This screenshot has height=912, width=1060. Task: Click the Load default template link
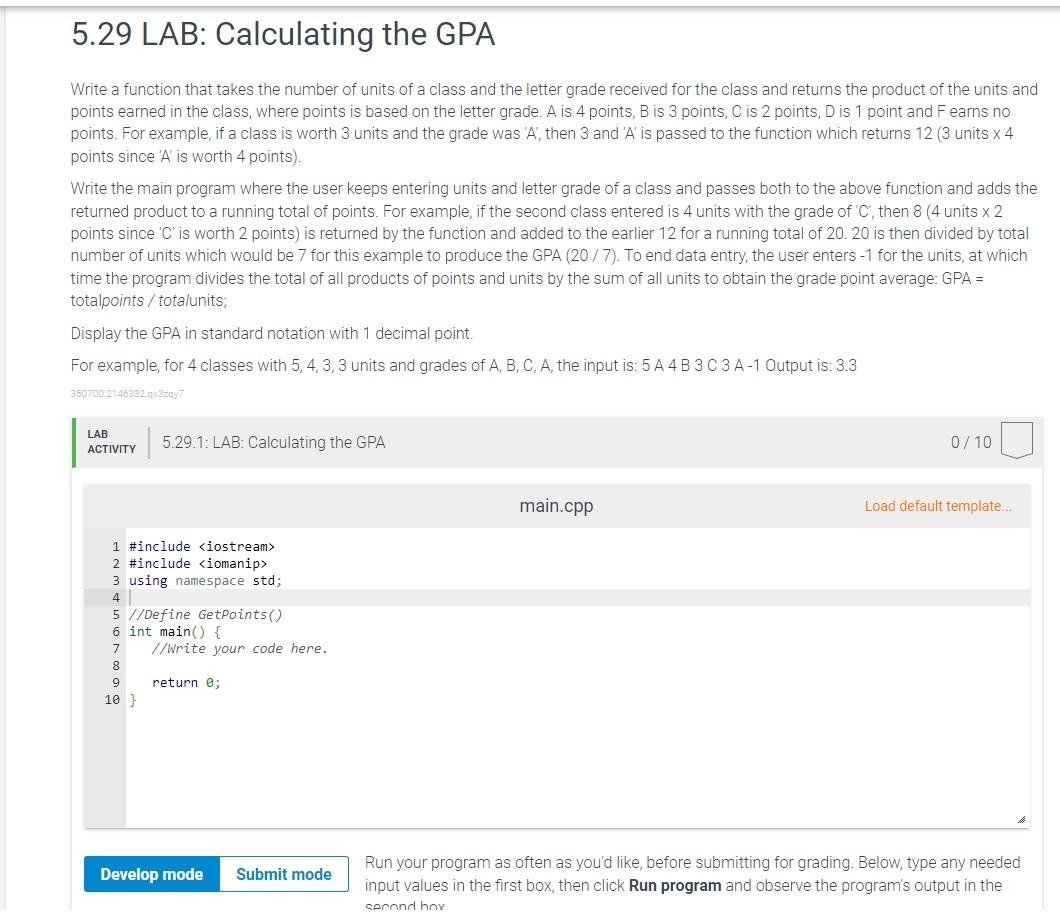(x=938, y=506)
